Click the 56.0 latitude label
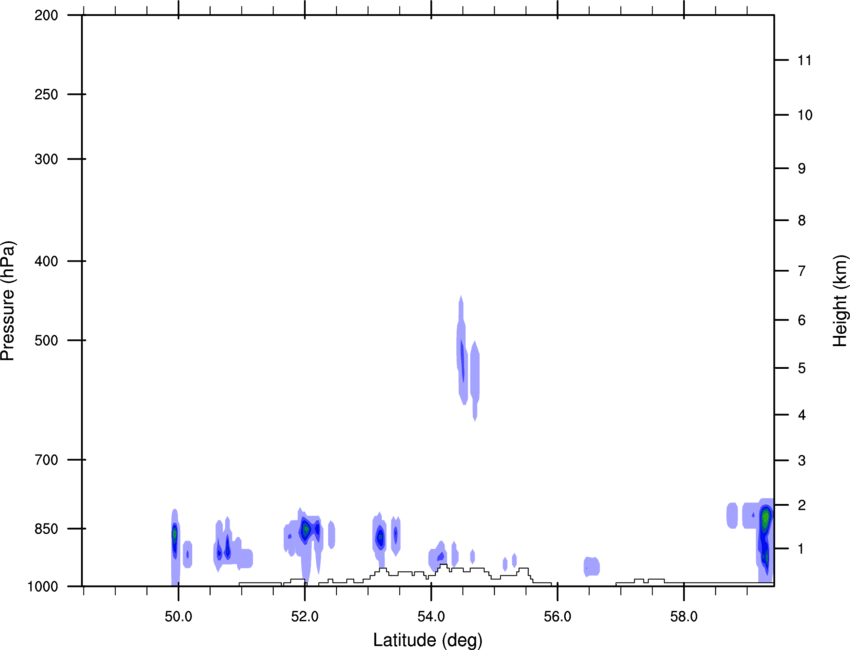 click(x=557, y=617)
